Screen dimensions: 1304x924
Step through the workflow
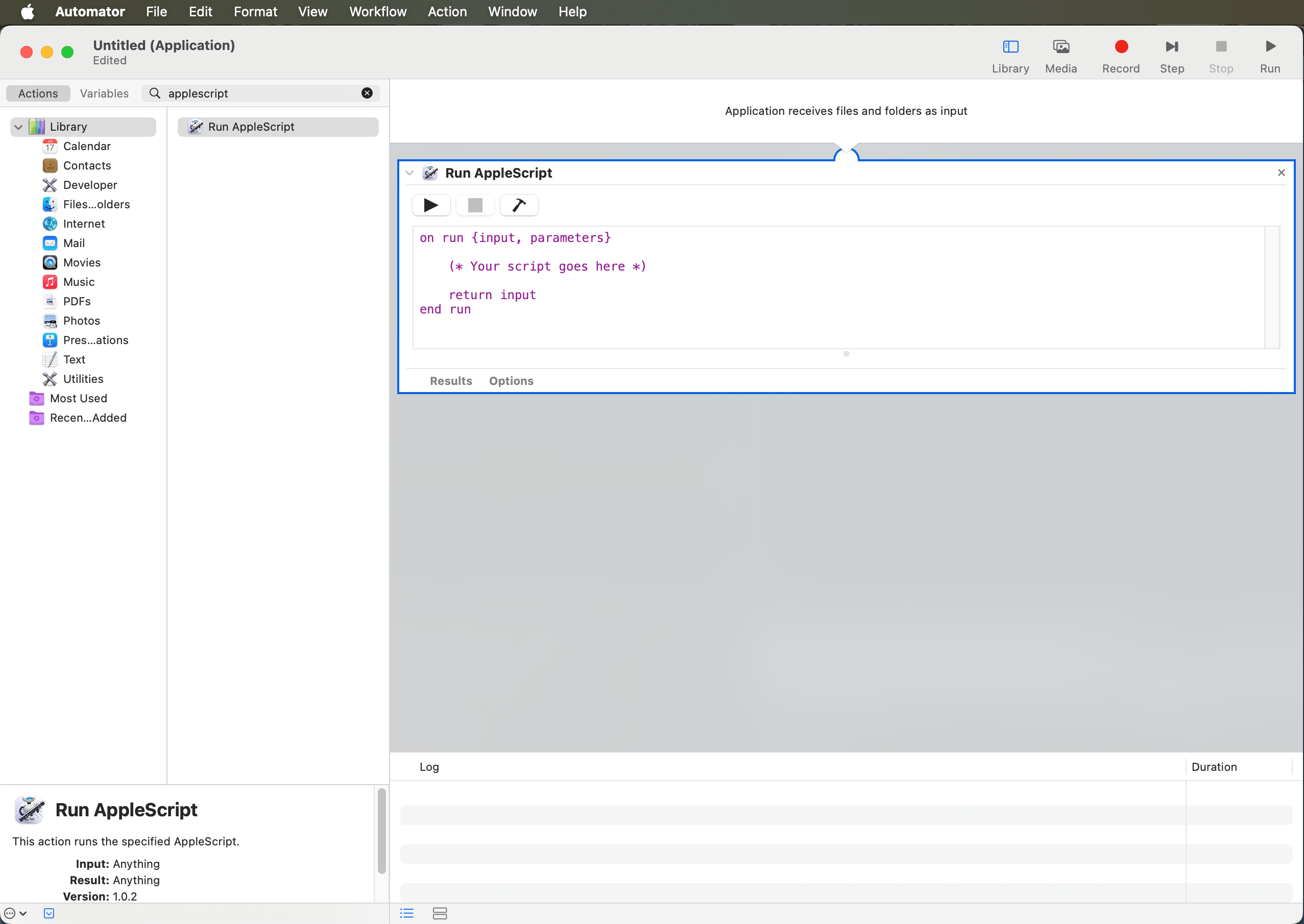[x=1171, y=56]
